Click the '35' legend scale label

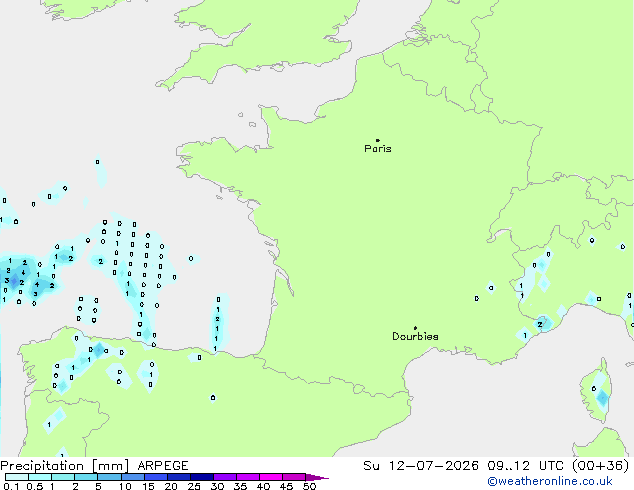[240, 486]
